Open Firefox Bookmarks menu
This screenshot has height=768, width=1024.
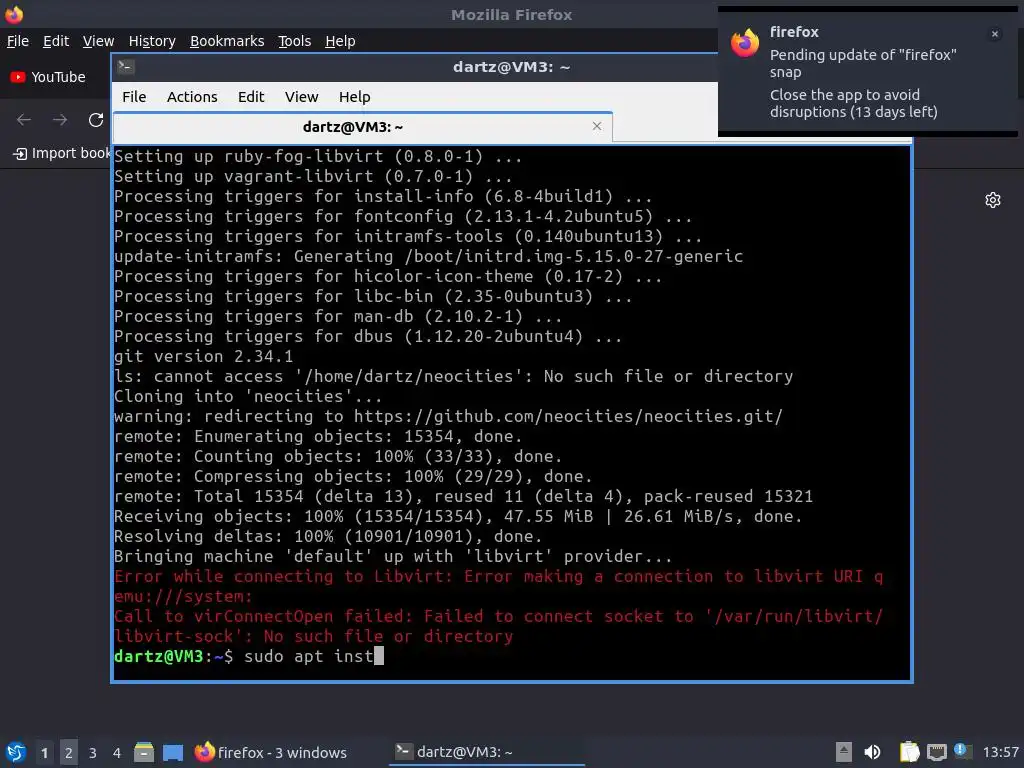click(227, 41)
